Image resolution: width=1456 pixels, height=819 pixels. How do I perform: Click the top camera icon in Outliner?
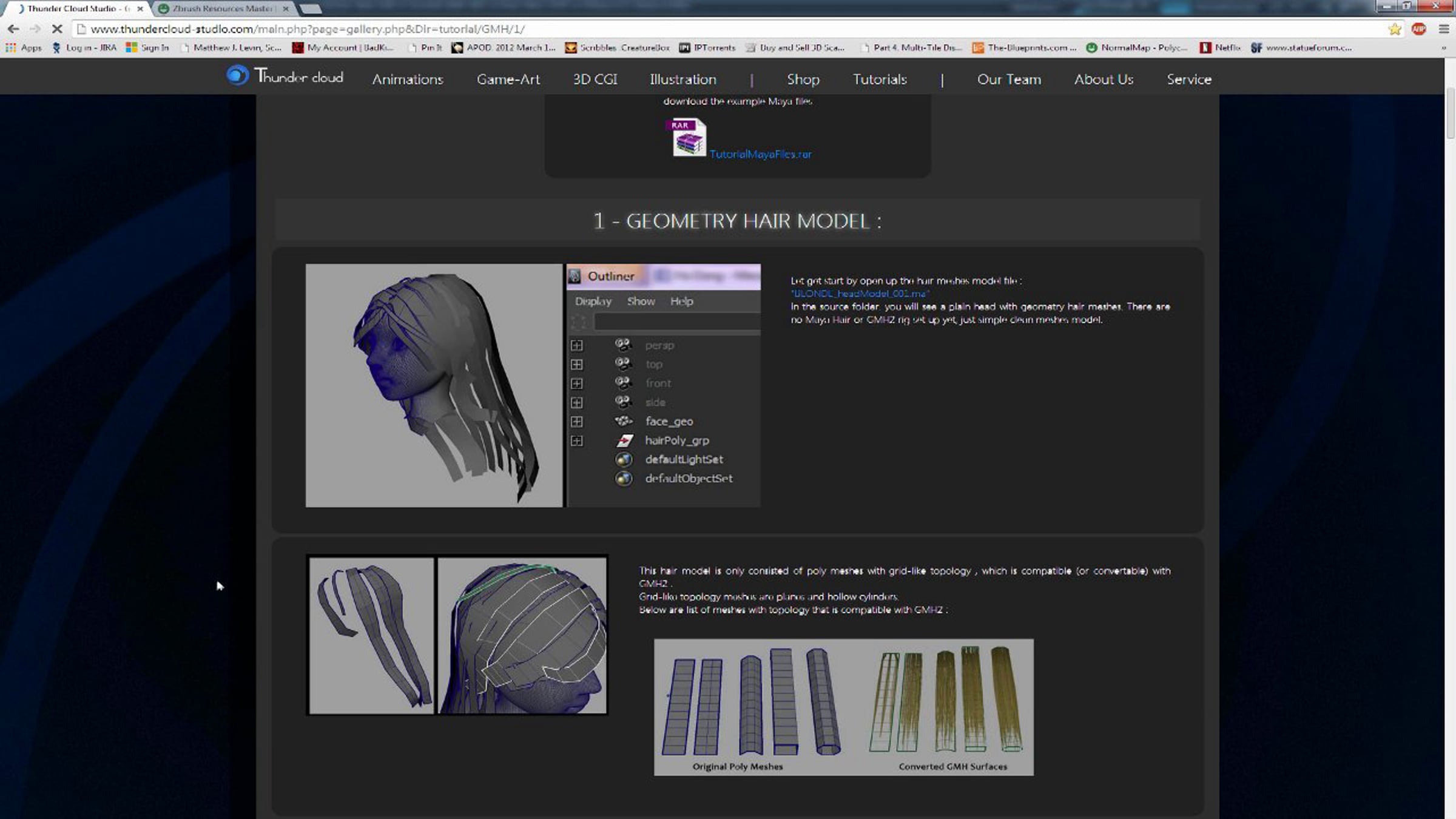click(x=623, y=363)
